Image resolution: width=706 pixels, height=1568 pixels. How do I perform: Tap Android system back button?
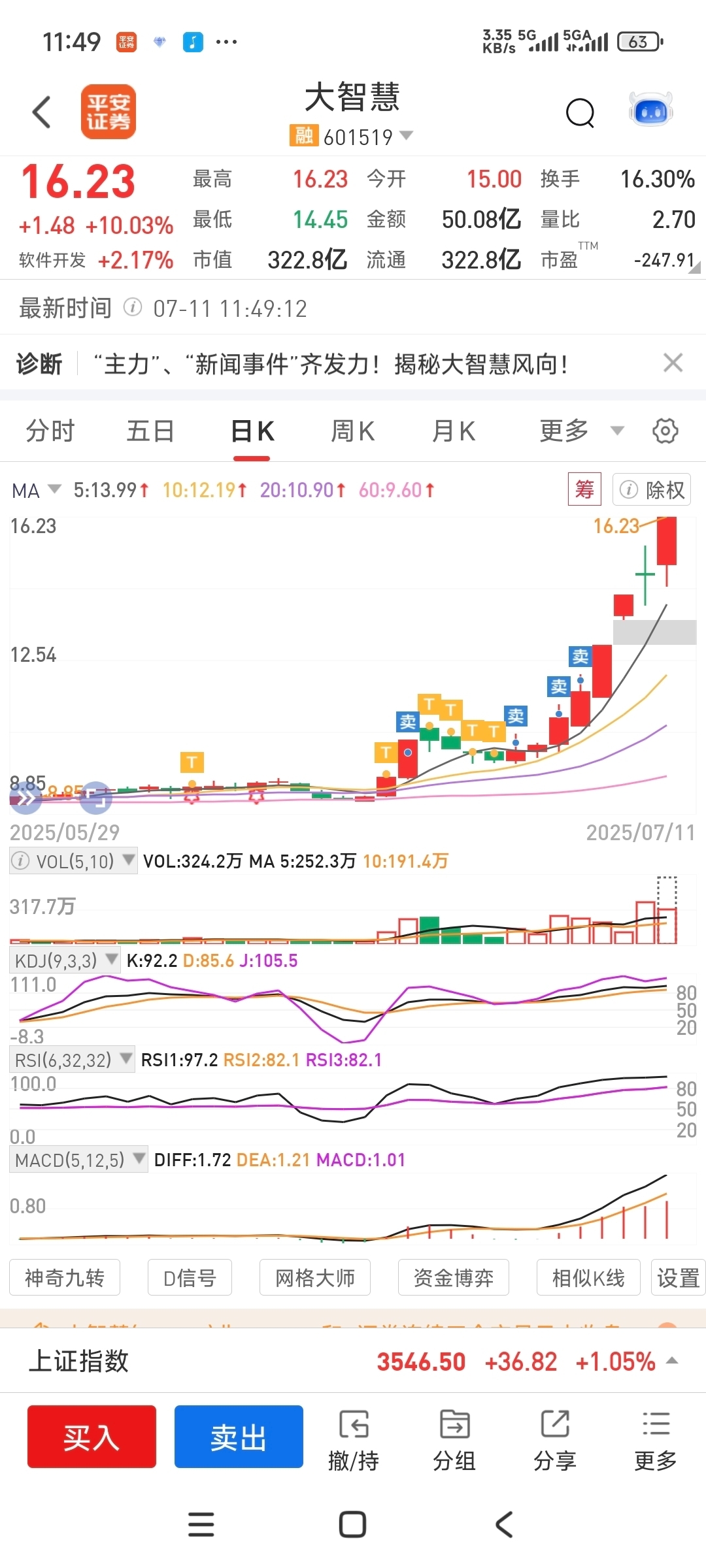(x=503, y=1524)
